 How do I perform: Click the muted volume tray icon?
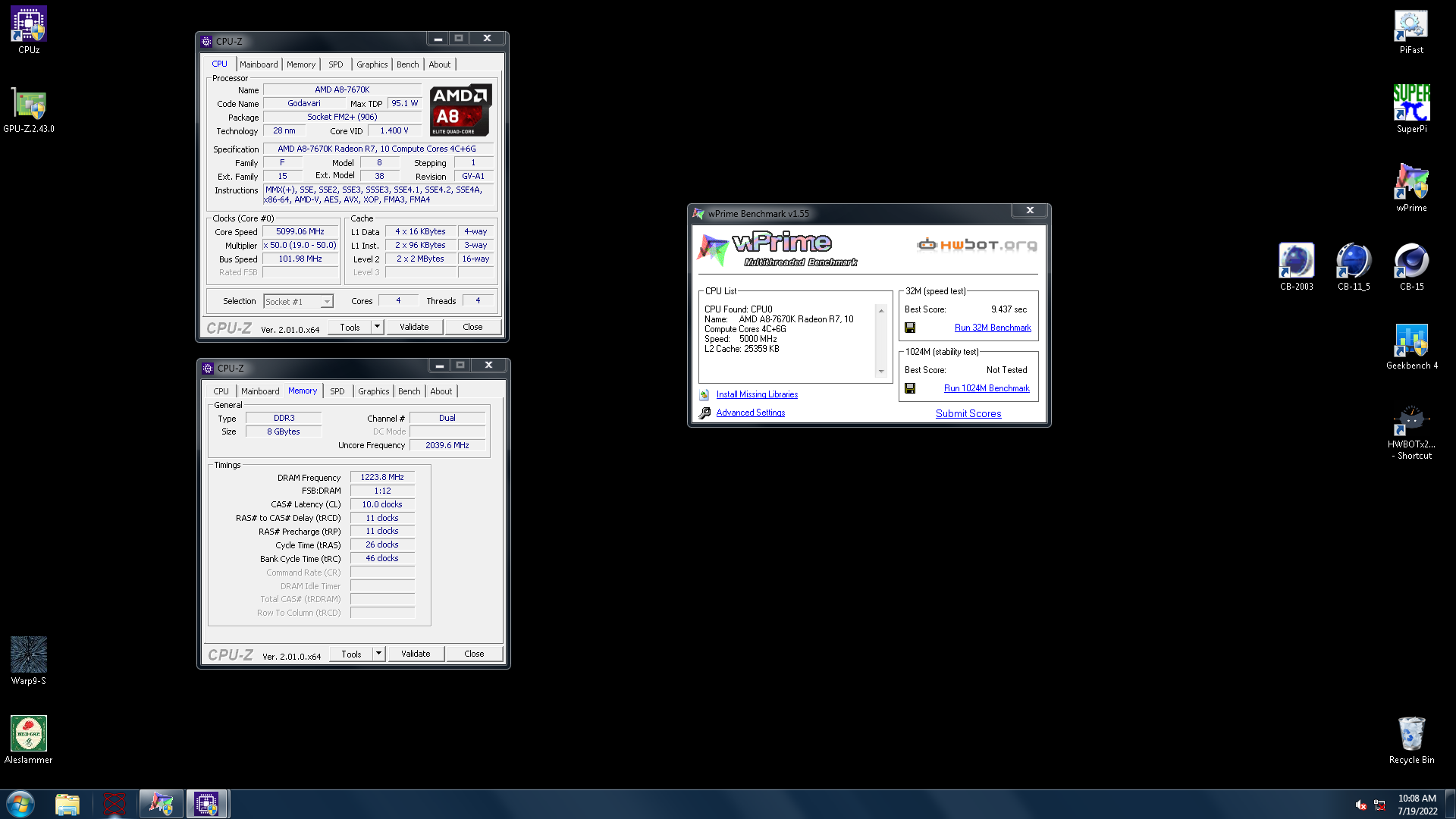pyautogui.click(x=1360, y=805)
